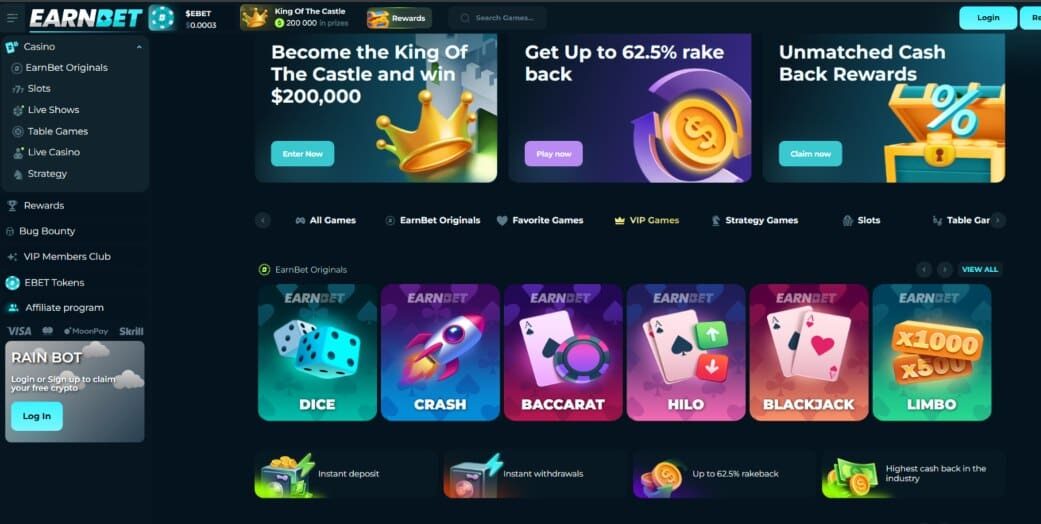Screen dimensions: 1041x524
Task: Open the Rewards chest button
Action: (x=399, y=18)
